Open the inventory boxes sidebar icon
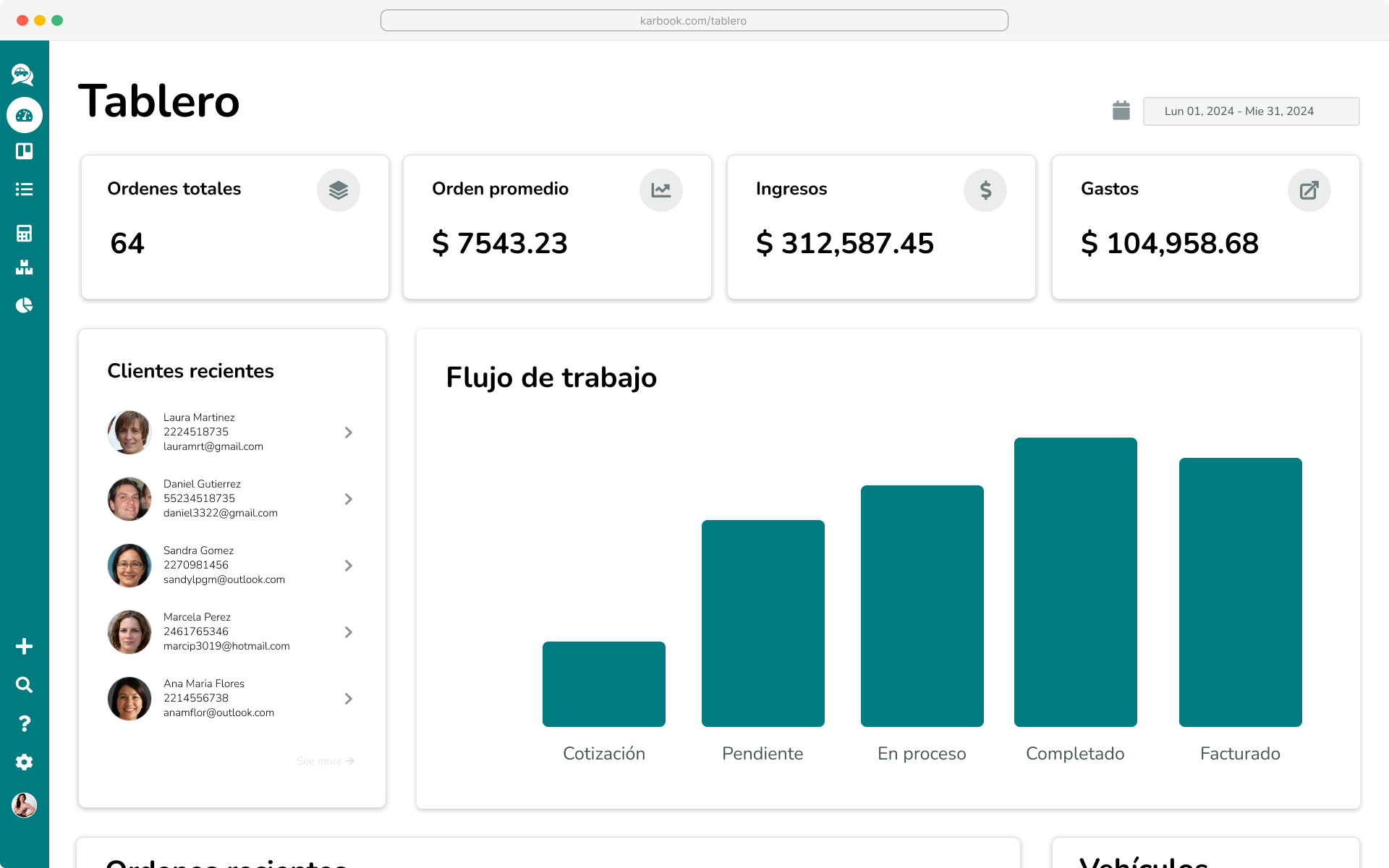This screenshot has width=1389, height=868. click(x=25, y=268)
